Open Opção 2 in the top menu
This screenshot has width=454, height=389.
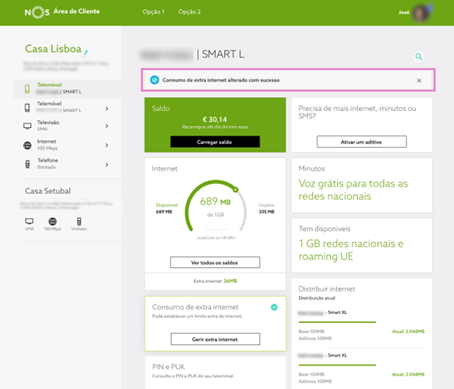pos(189,12)
